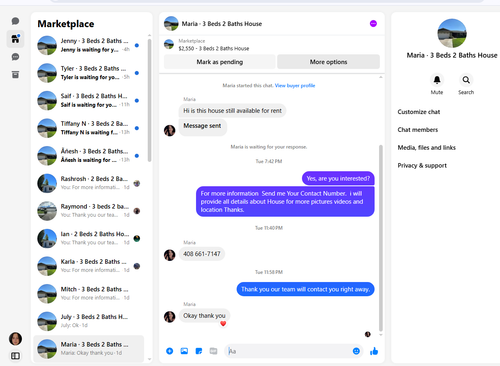The width and height of the screenshot is (500, 366).
Task: Open more actions plus icon in composer
Action: click(x=170, y=351)
